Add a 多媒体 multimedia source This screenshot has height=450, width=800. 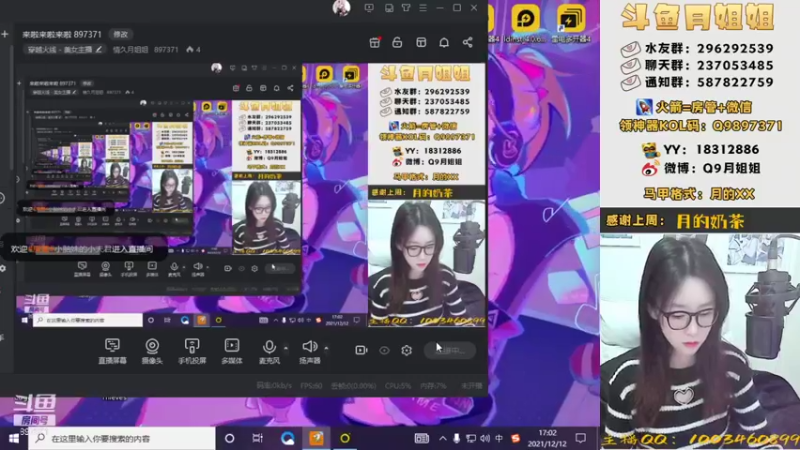(232, 351)
